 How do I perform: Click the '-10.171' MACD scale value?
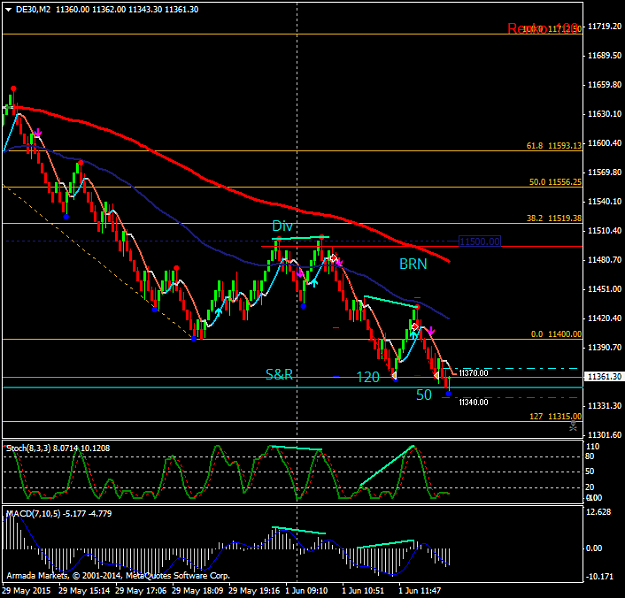point(600,576)
